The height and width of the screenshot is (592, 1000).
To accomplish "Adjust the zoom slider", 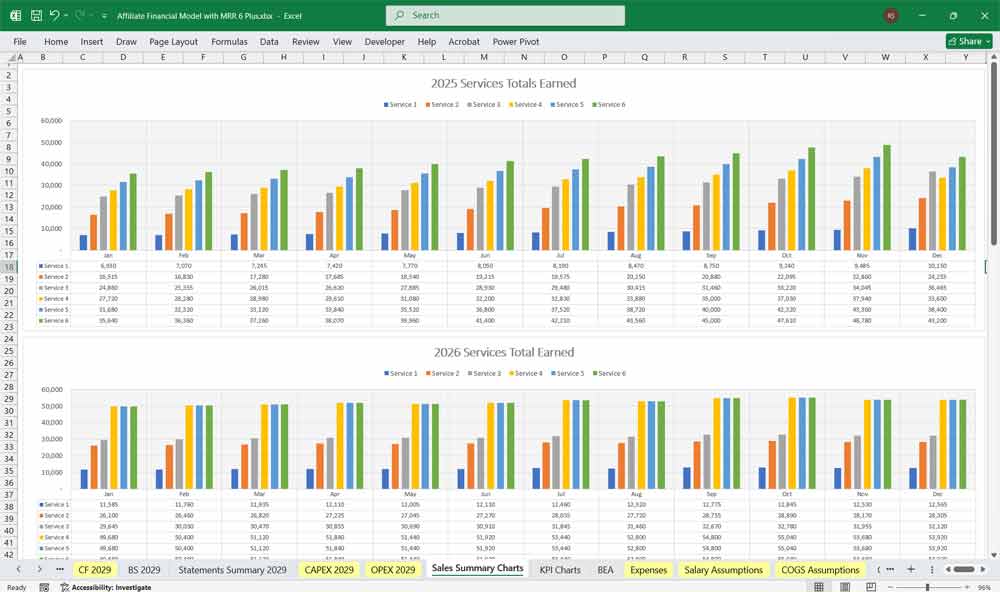I will (927, 586).
